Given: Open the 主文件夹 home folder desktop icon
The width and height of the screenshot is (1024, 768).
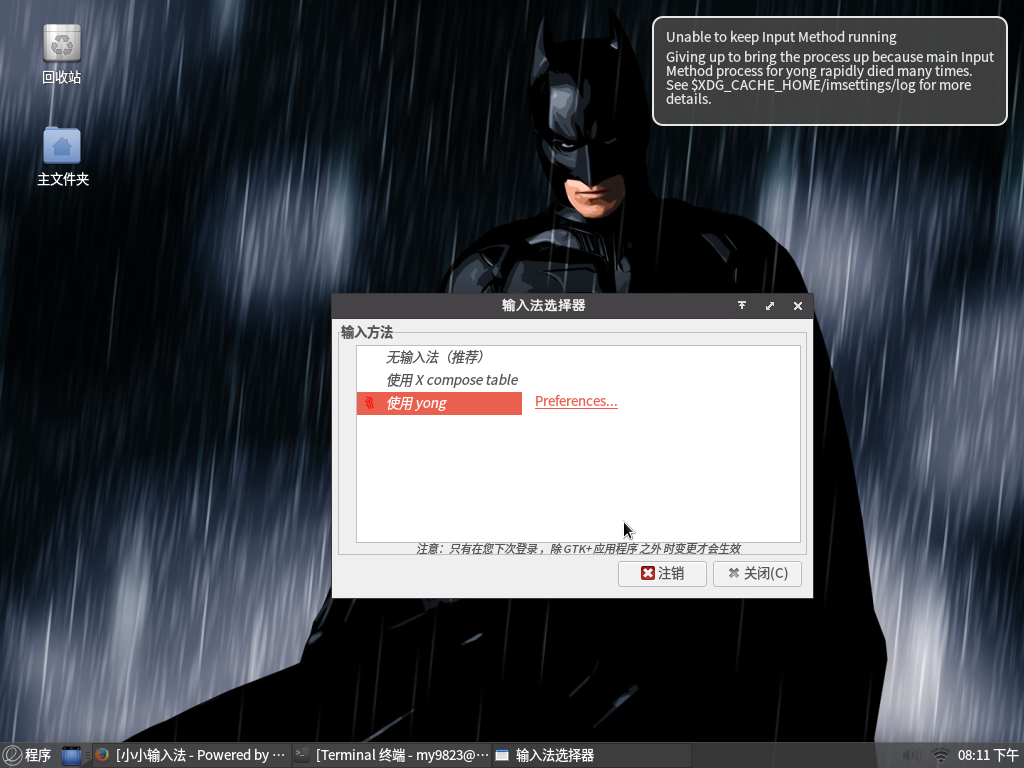Looking at the screenshot, I should 62,157.
